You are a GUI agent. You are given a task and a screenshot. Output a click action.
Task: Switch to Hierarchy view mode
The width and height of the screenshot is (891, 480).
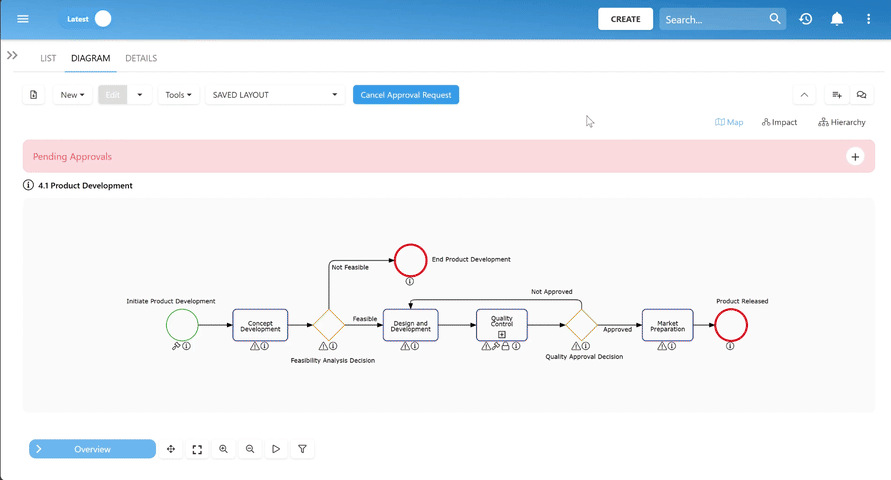pos(841,122)
